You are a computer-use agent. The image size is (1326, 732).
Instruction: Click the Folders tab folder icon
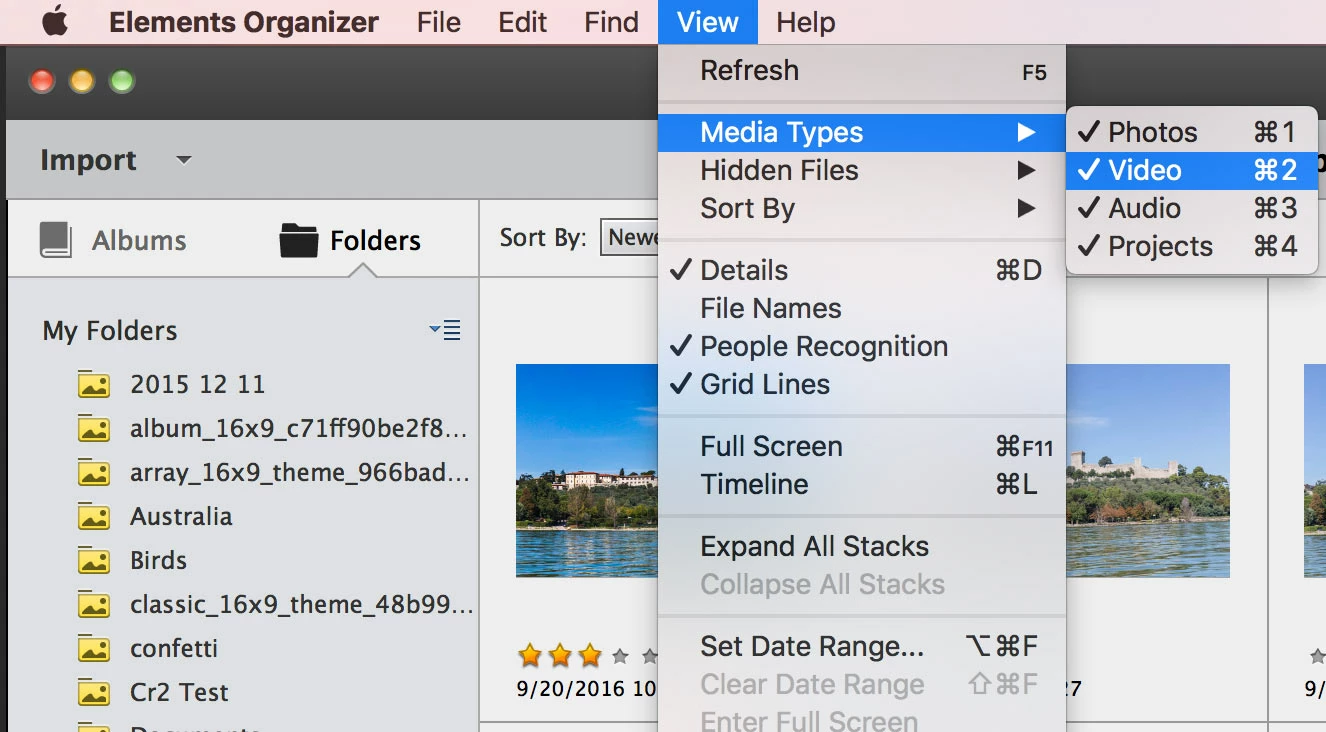pyautogui.click(x=298, y=240)
